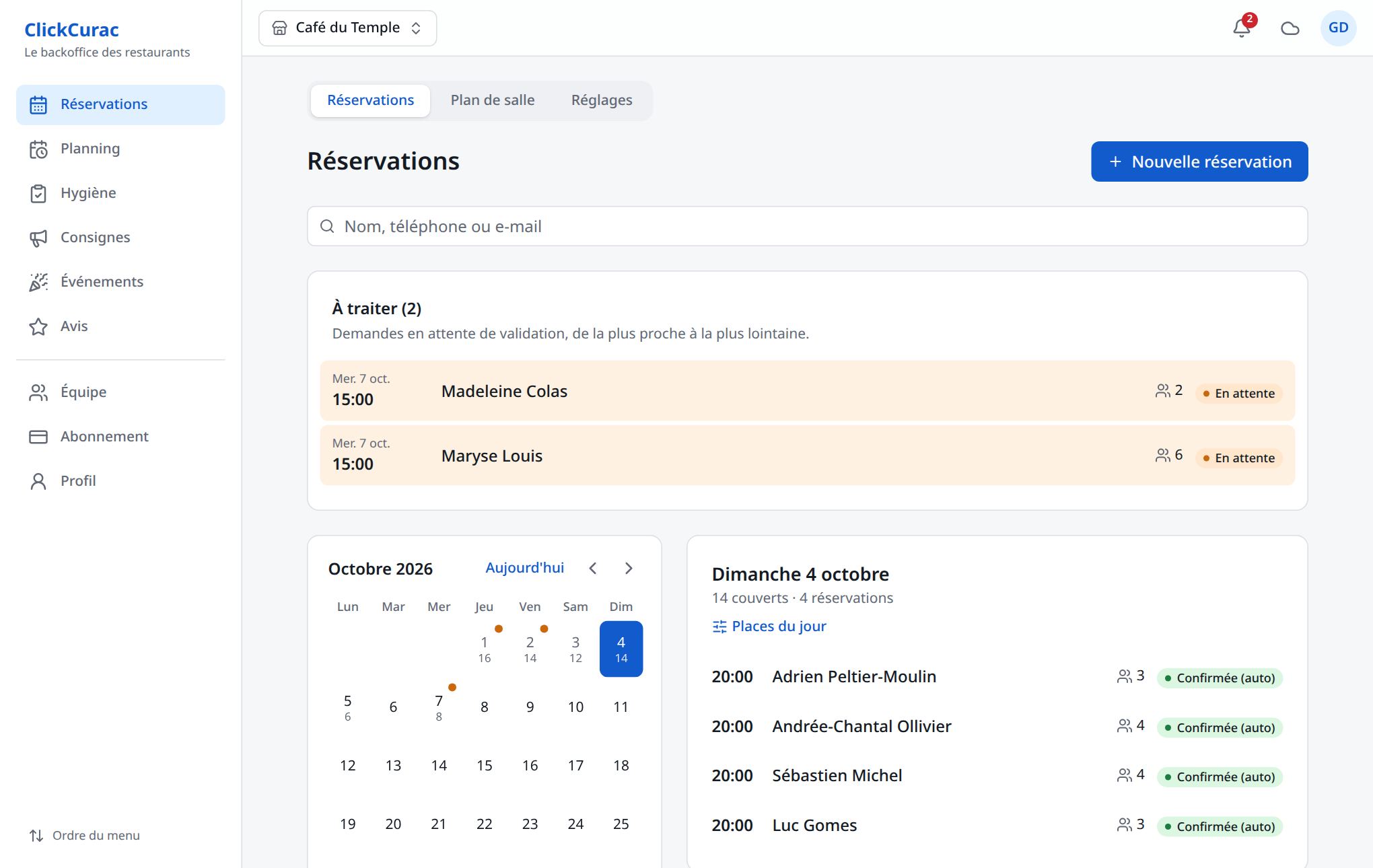Click Ordre du menu at sidebar bottom
Screen dimensions: 1373x868
click(85, 836)
